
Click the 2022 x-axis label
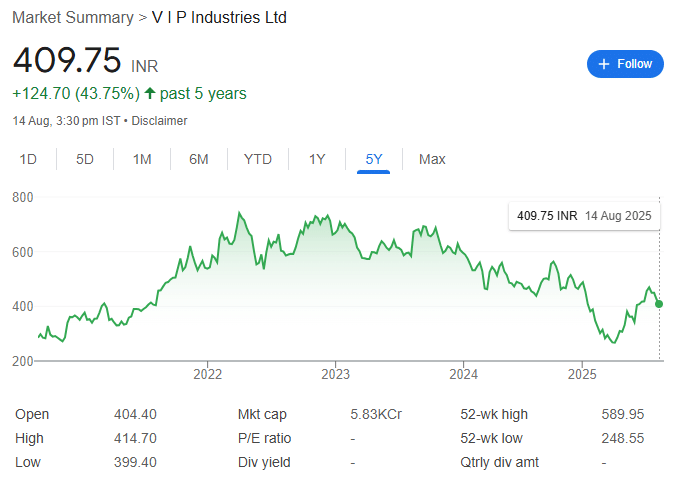coord(208,375)
